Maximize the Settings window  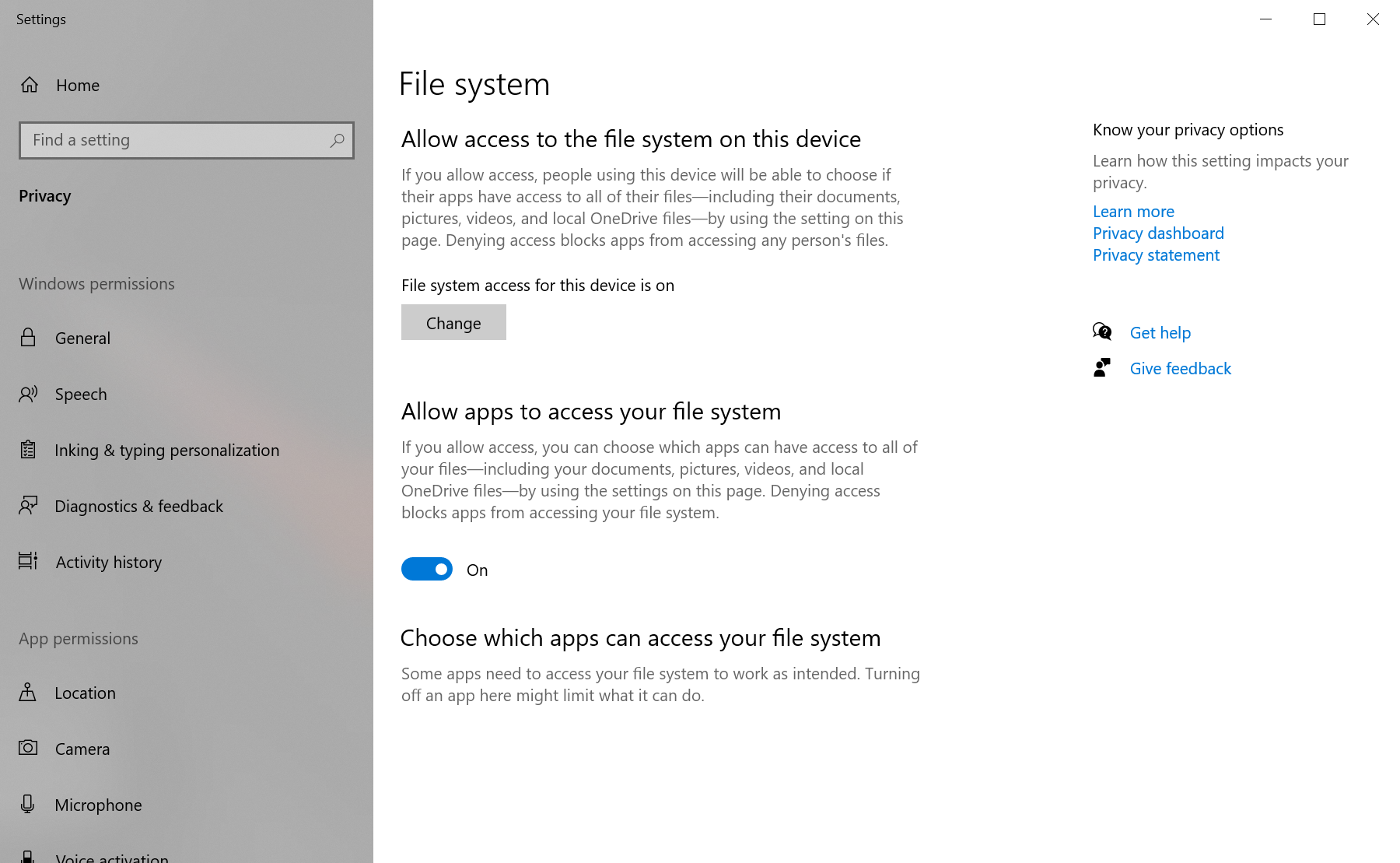1319,19
